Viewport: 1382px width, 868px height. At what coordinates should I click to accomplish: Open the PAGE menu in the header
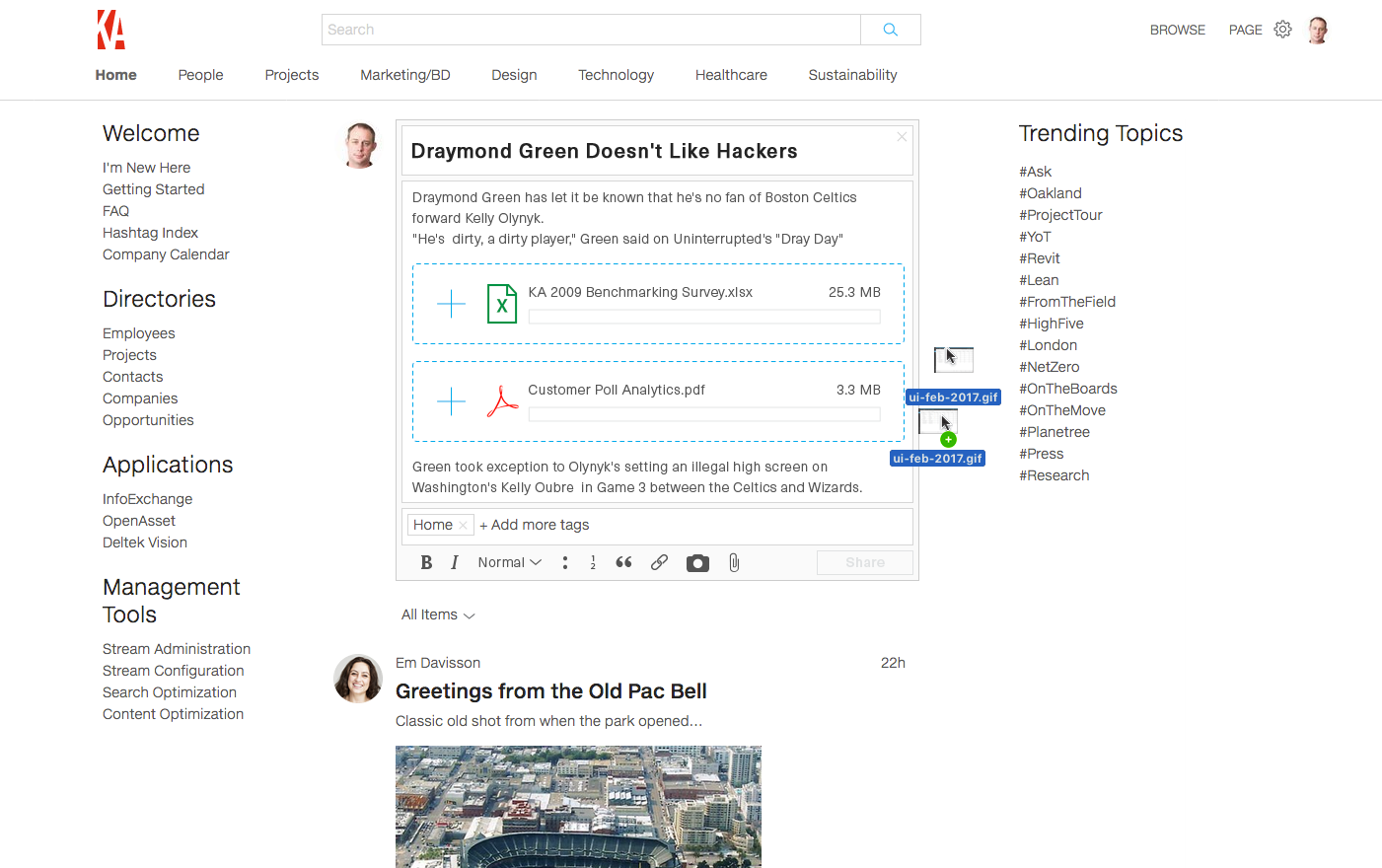[1245, 30]
